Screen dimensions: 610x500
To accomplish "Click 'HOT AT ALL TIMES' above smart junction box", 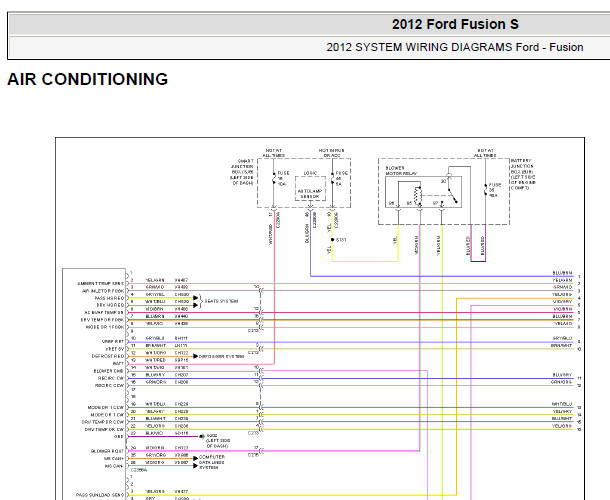I will (273, 153).
